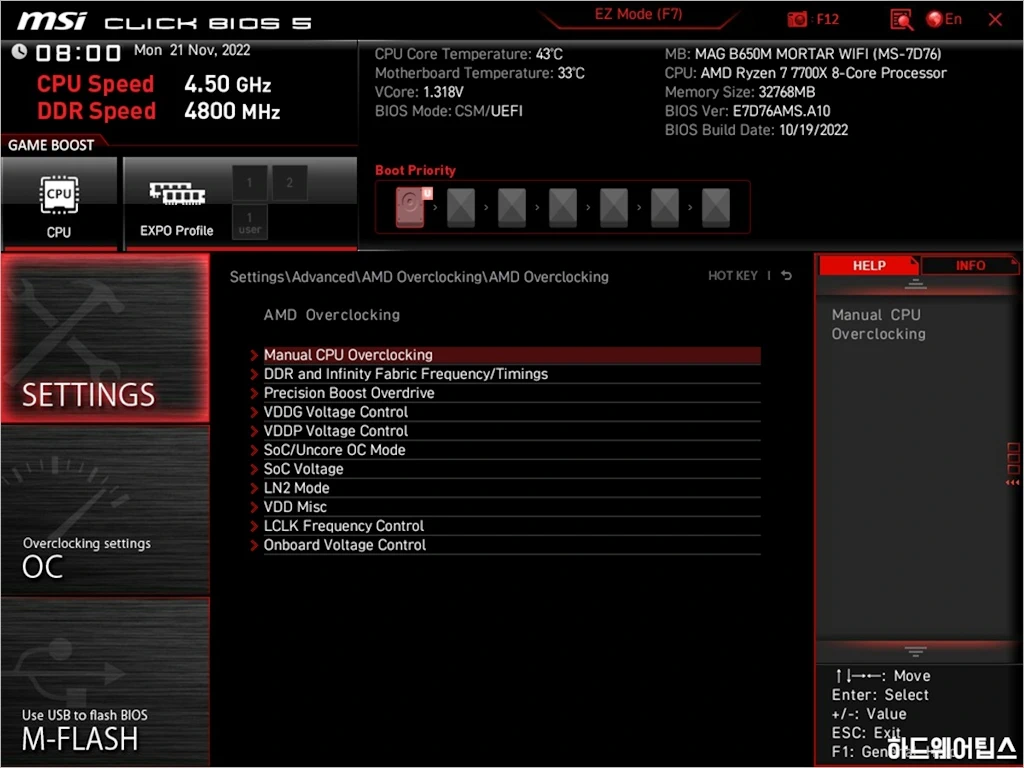Screen dimensions: 1024x768
Task: Toggle Game Boost CPU button
Action: point(59,203)
